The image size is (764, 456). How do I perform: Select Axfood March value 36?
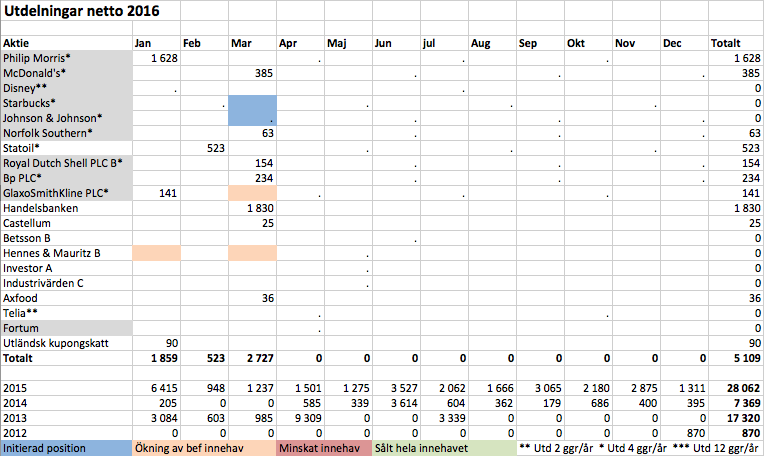point(252,298)
